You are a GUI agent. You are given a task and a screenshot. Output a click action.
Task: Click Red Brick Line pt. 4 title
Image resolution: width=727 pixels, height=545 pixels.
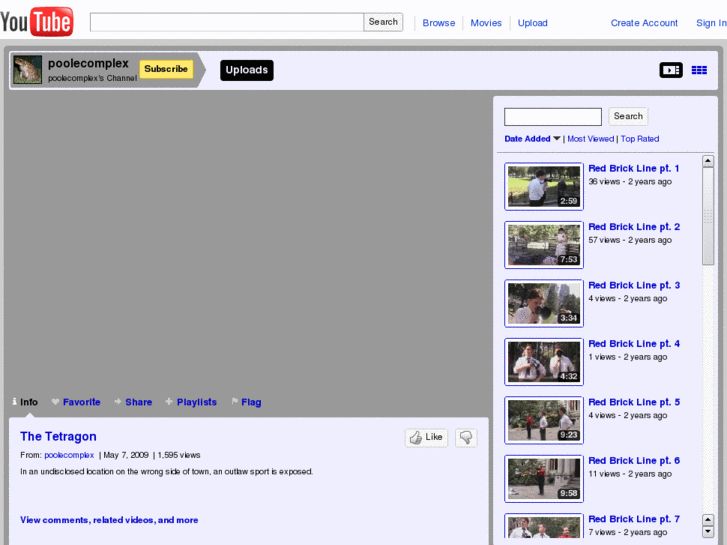(634, 344)
